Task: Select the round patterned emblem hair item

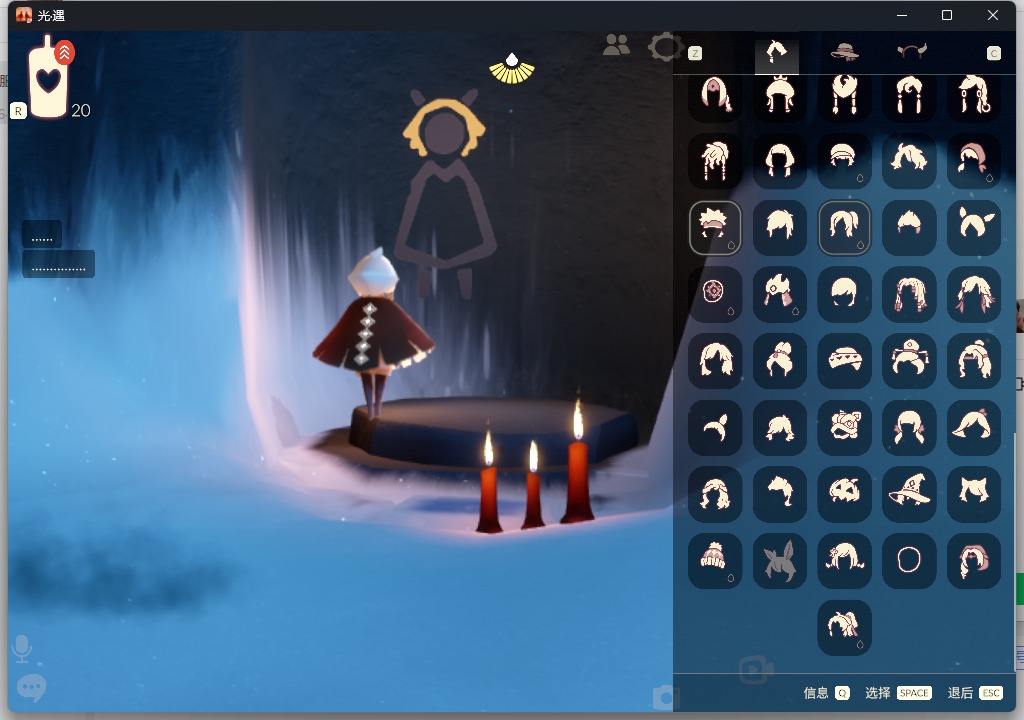Action: point(715,293)
